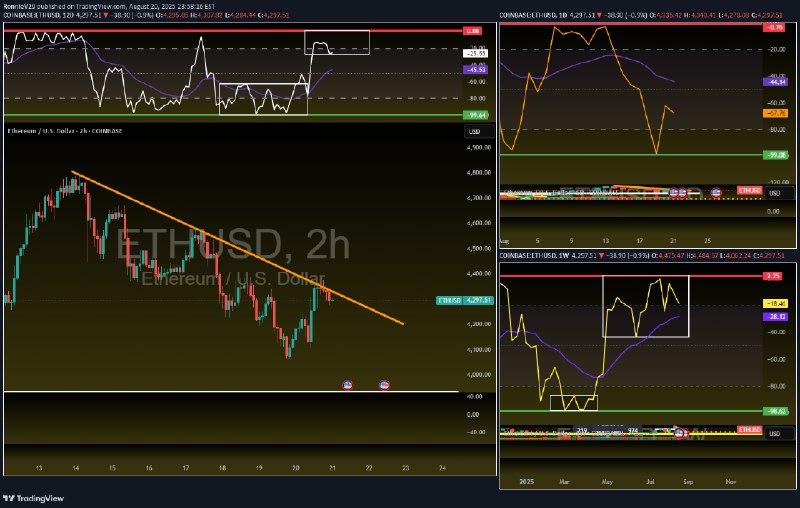Click date label 14 on the 2h time axis
Screen dimensions: 800x508
coord(76,468)
